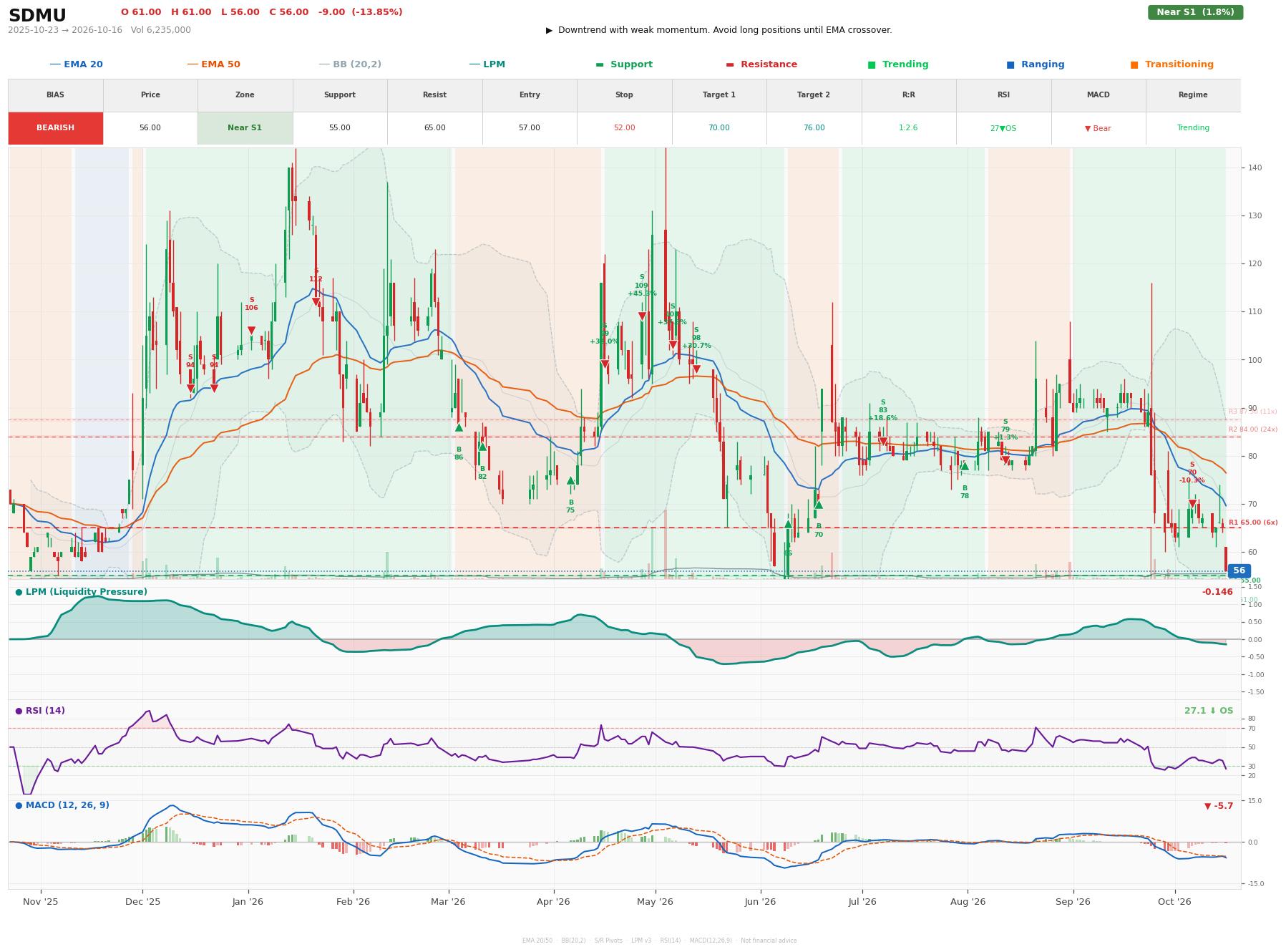Click the Feb '26 axis label

point(354,902)
